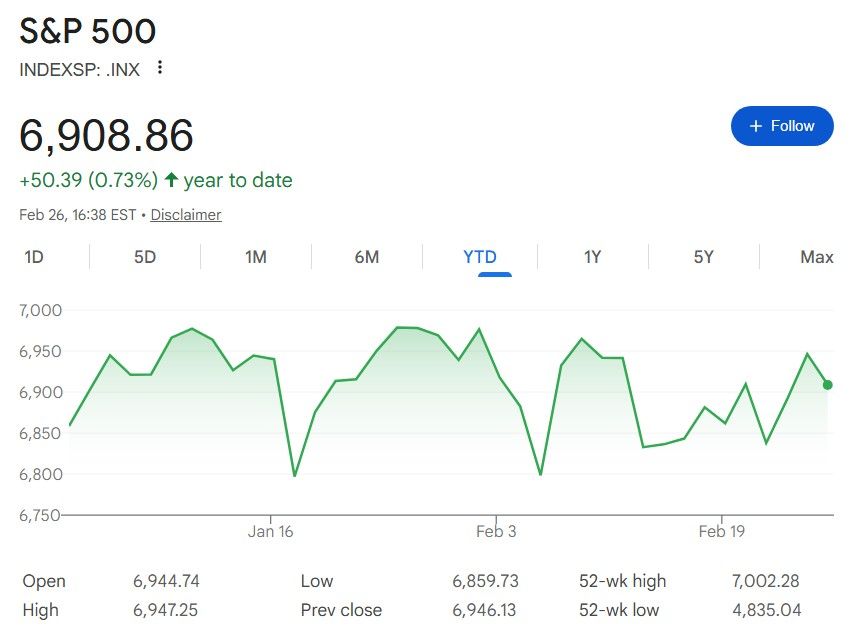855x643 pixels.
Task: Show the Max chart range
Action: tap(816, 257)
